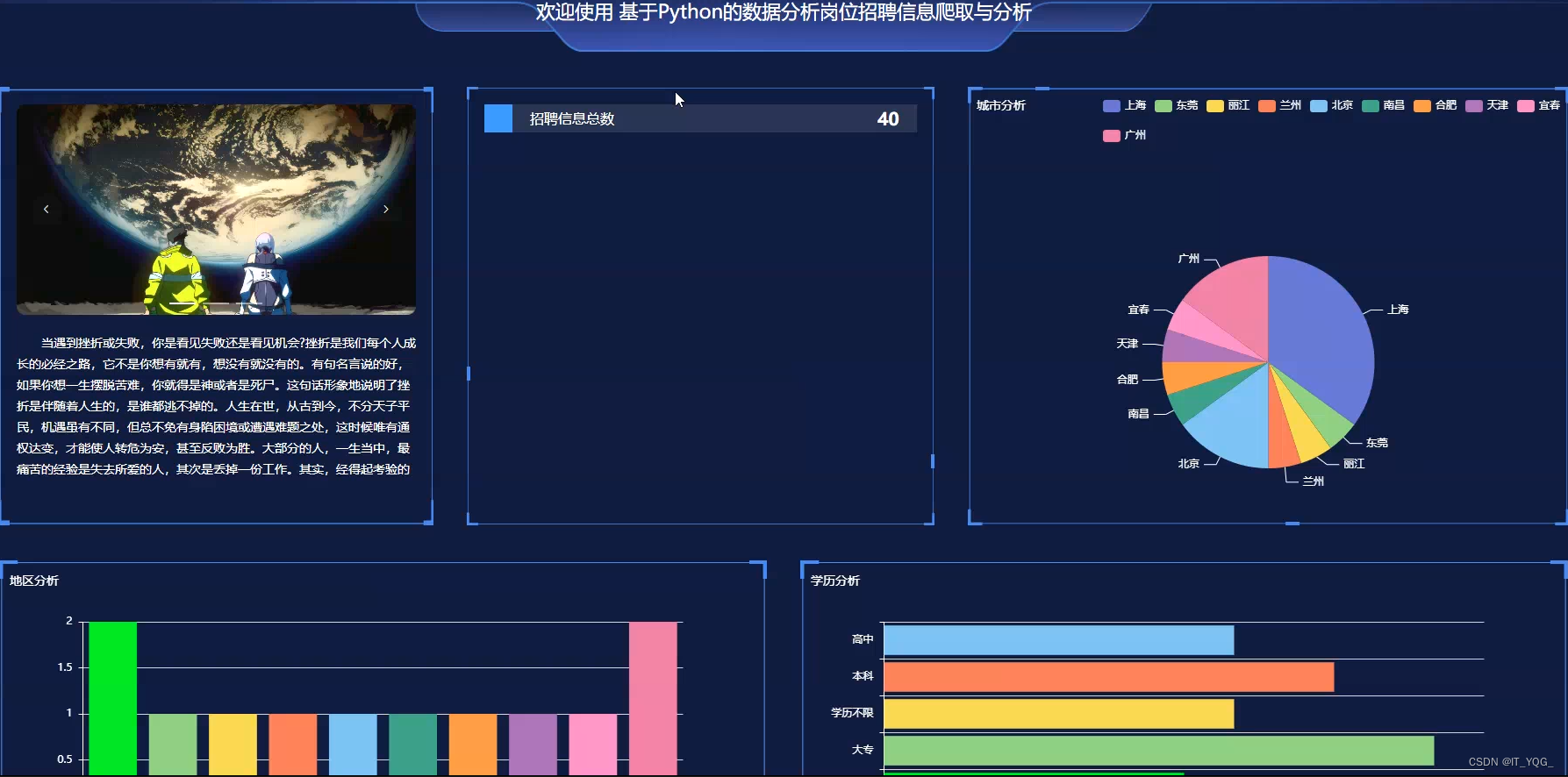
Task: Click the 兰州 label below the pie chart
Action: (1314, 481)
